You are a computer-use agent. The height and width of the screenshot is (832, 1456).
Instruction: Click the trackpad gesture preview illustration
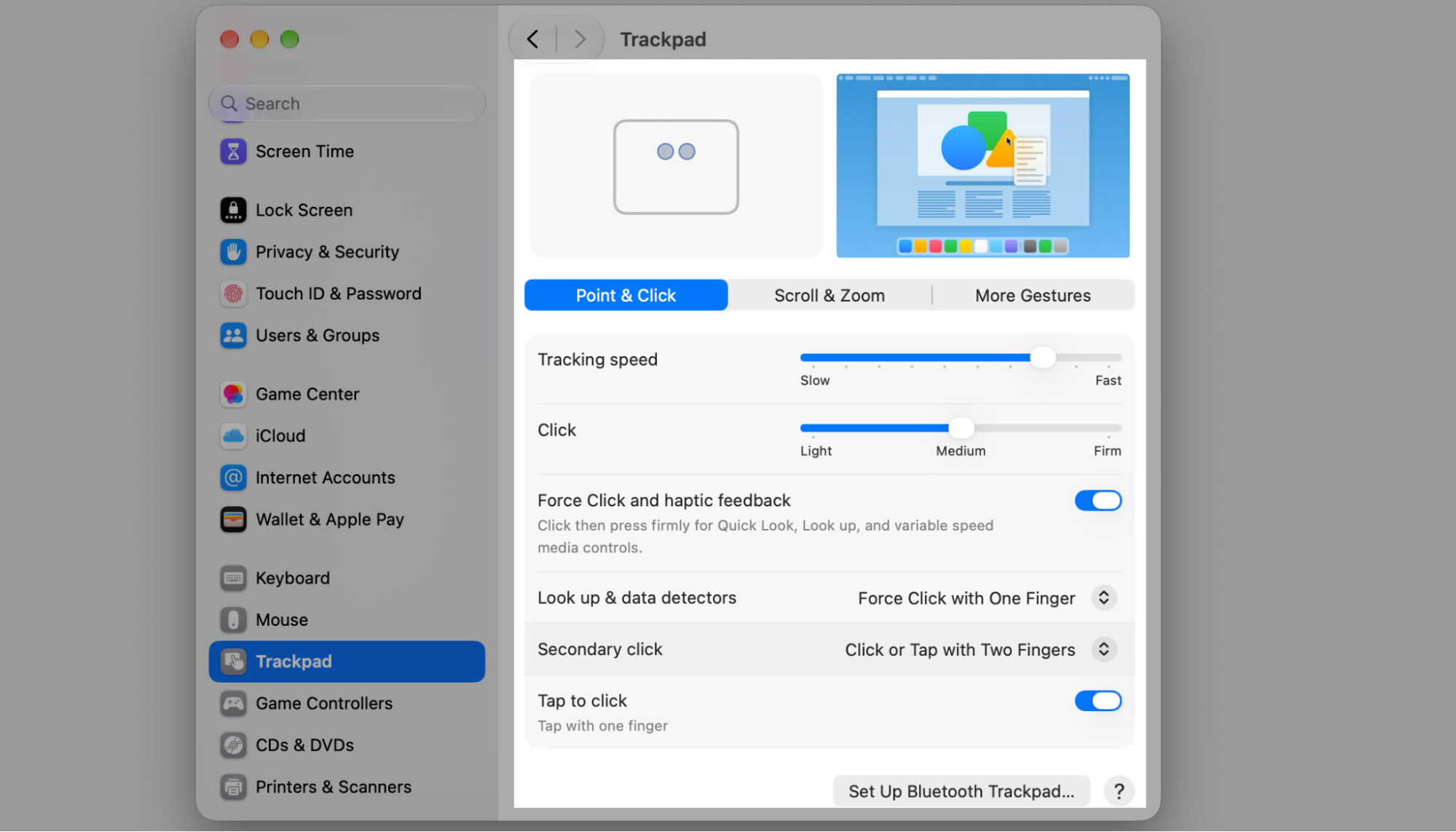[675, 166]
